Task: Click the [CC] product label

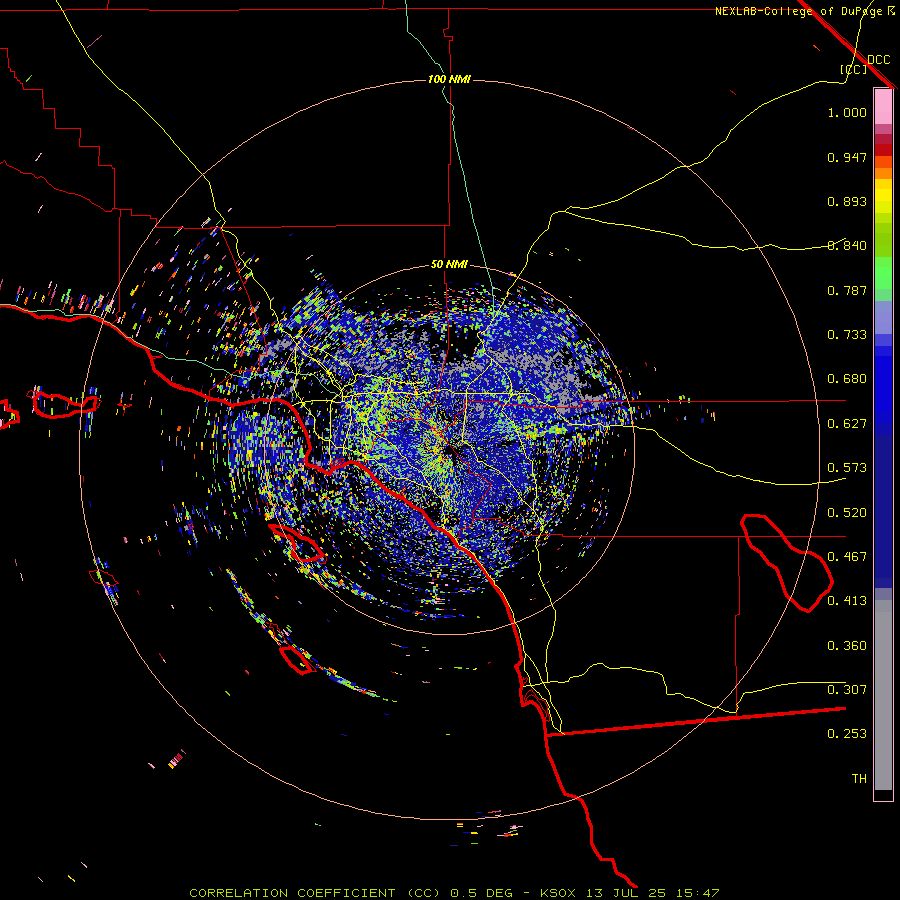Action: (x=854, y=69)
